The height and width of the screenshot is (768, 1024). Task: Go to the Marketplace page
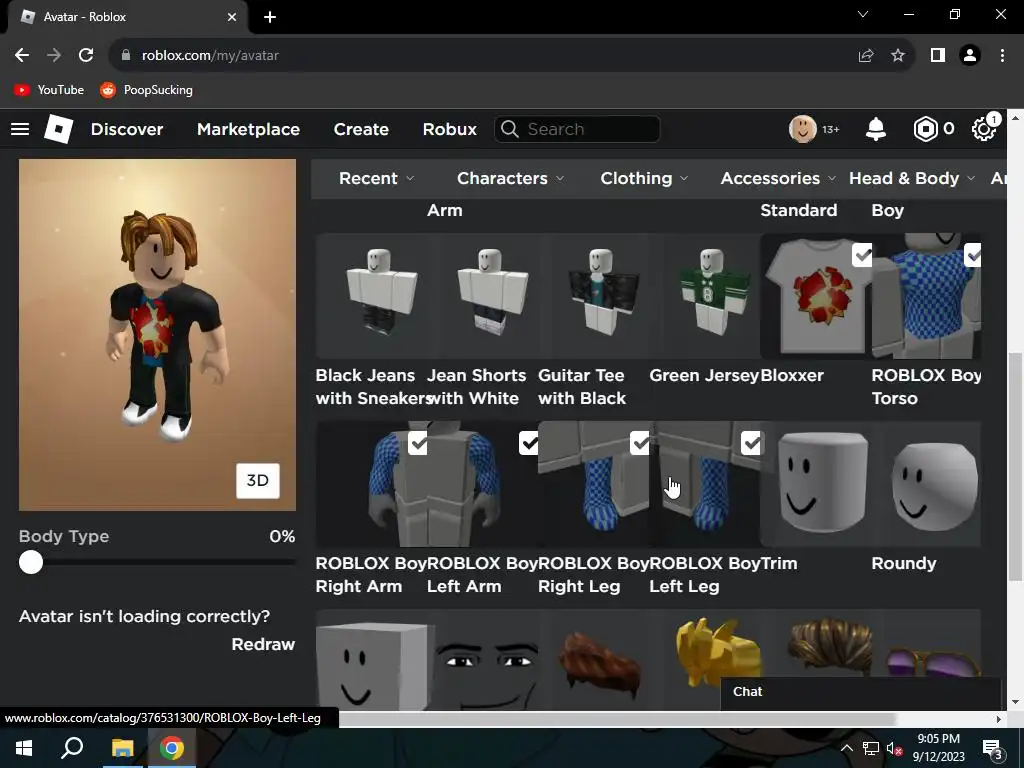(x=248, y=129)
